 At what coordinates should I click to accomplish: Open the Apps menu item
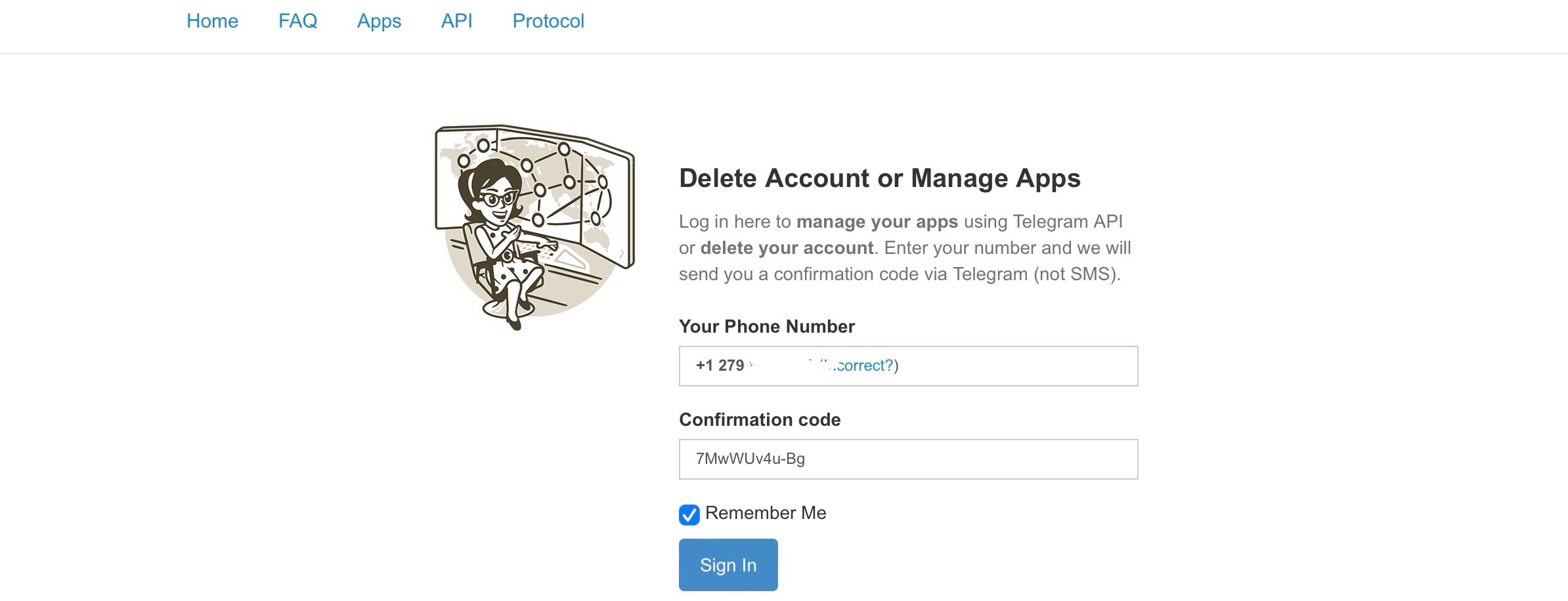pos(379,21)
